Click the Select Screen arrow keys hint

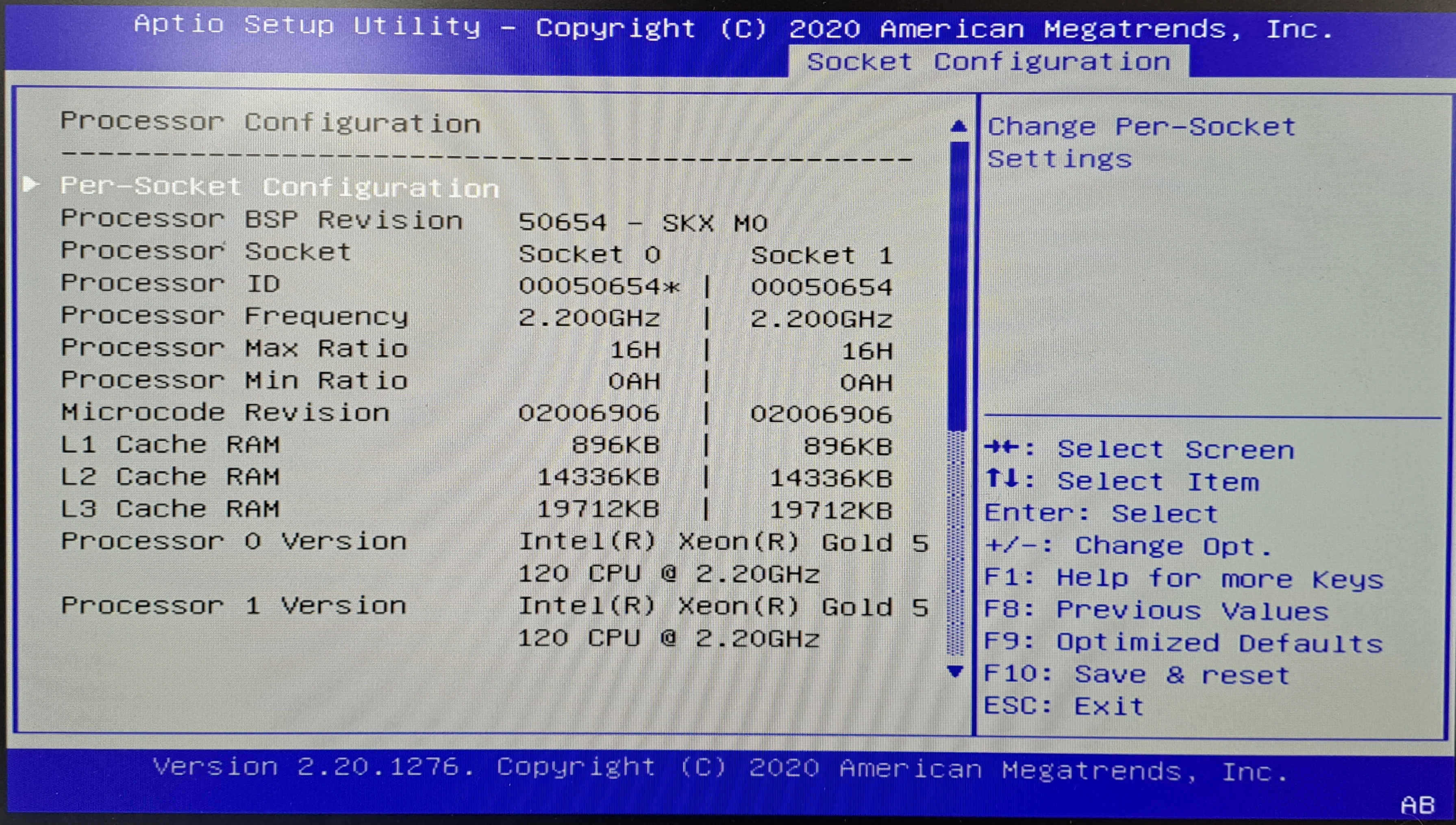[x=1139, y=449]
